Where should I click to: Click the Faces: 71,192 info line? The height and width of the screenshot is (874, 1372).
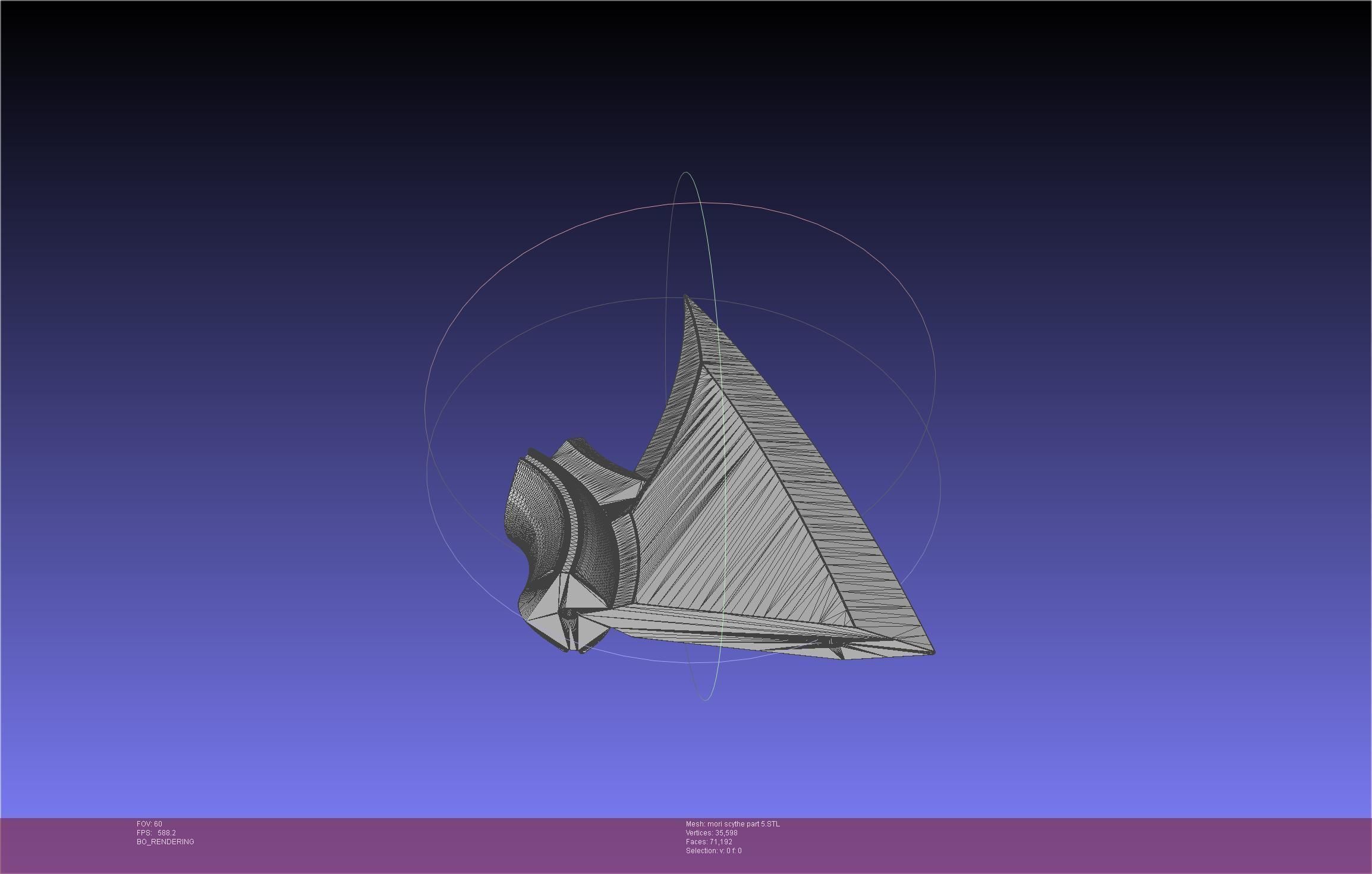tap(709, 842)
